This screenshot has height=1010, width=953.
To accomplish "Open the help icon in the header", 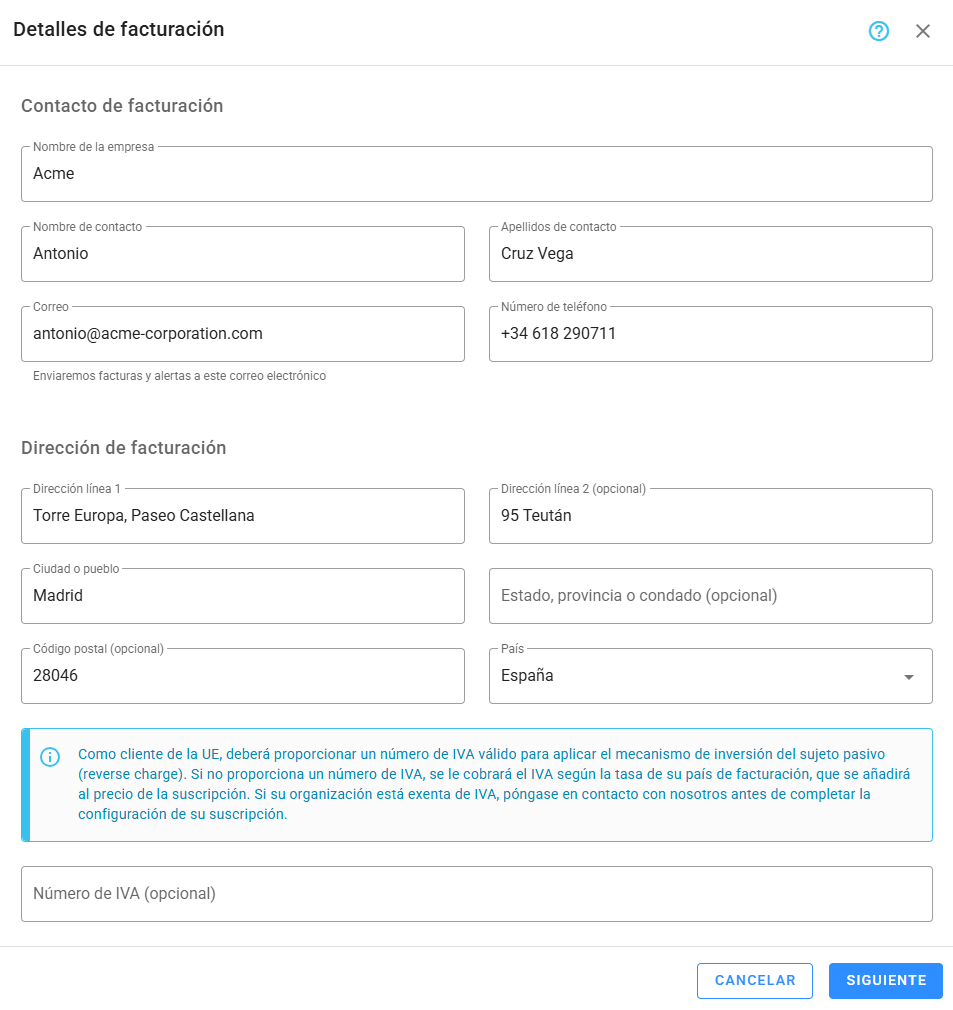I will coord(878,31).
